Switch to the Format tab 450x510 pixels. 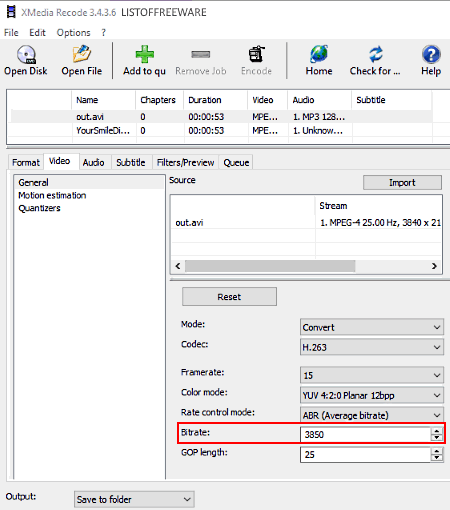tap(26, 162)
